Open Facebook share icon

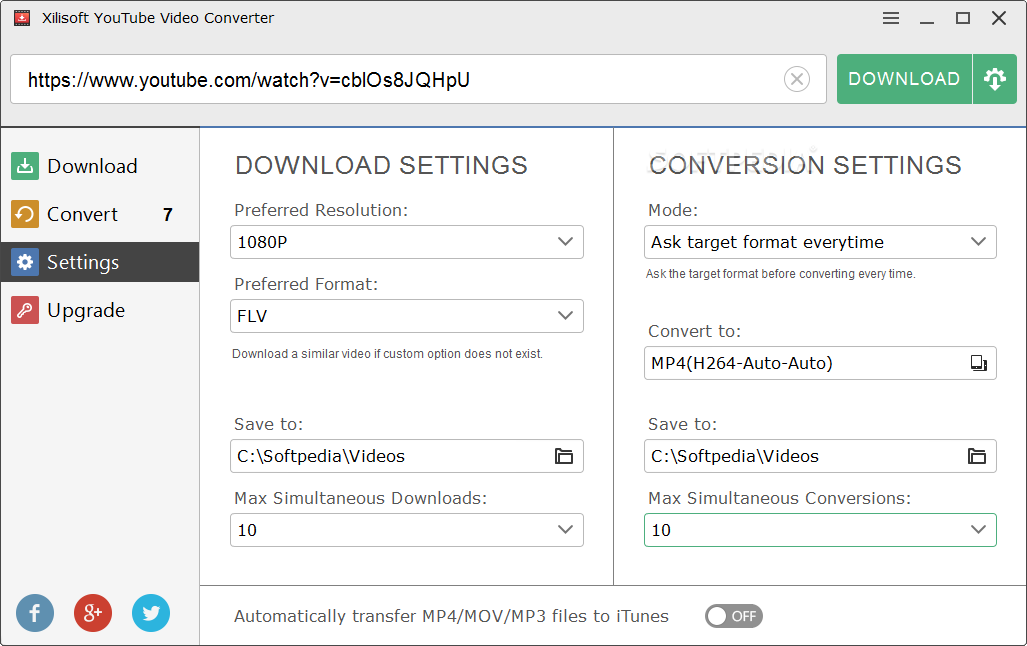point(35,613)
